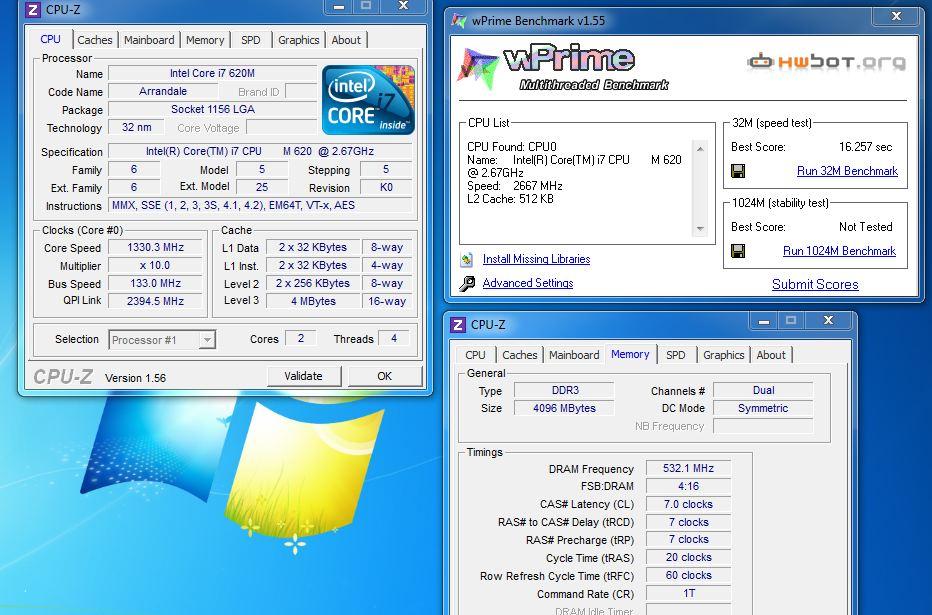Open Memory tab in top CPU-Z window
Screen dimensions: 932x615
click(205, 40)
